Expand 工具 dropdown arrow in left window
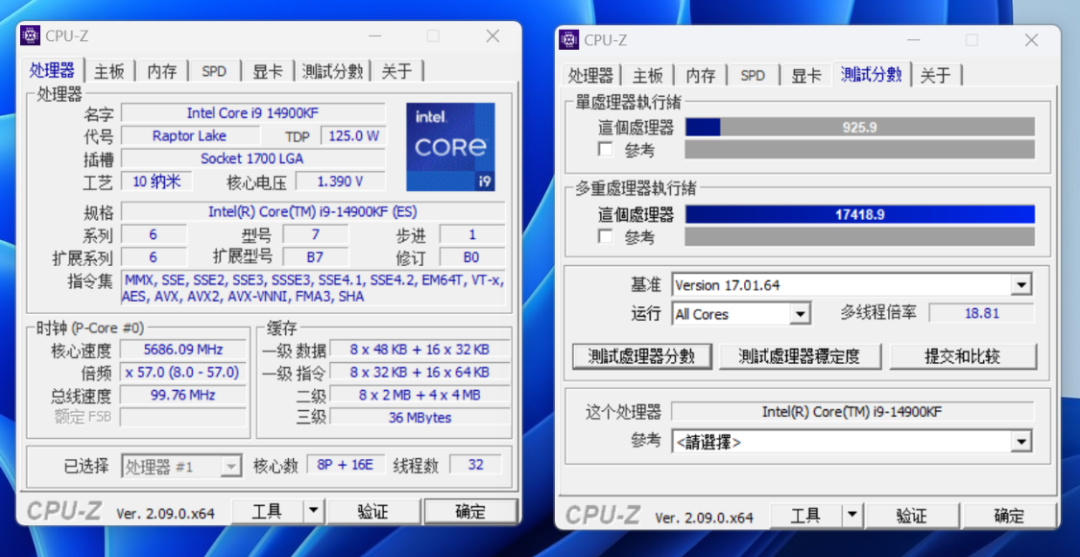This screenshot has width=1080, height=557. 313,511
